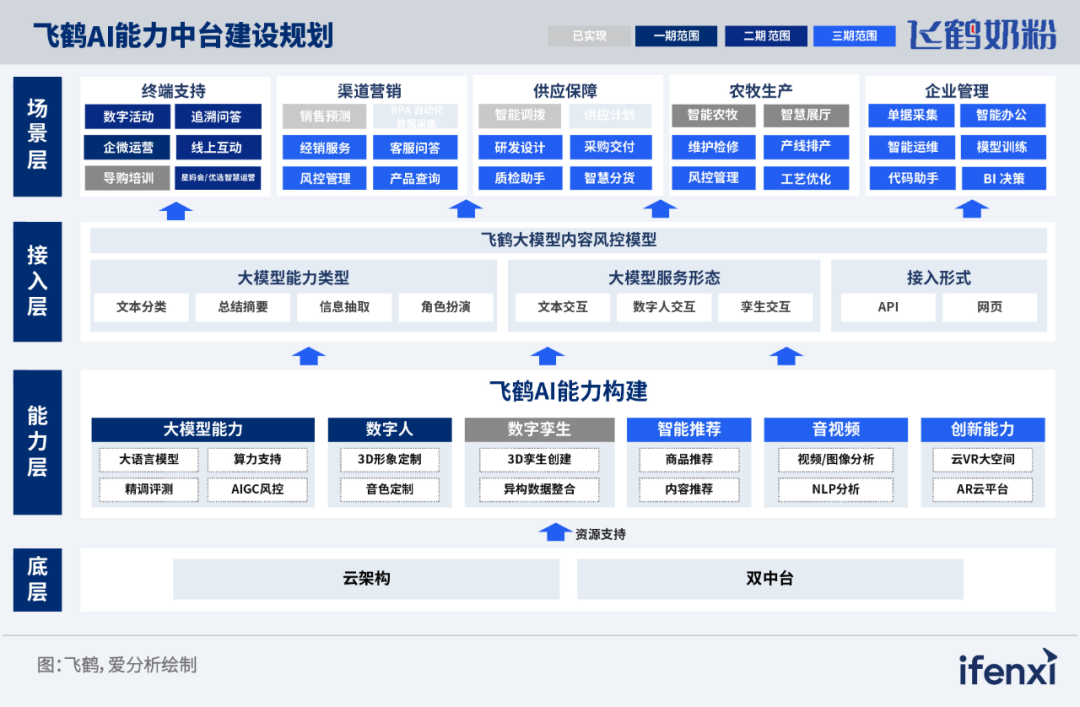Click the 工艺优化 box
Screen dimensions: 1080x707
coord(806,178)
